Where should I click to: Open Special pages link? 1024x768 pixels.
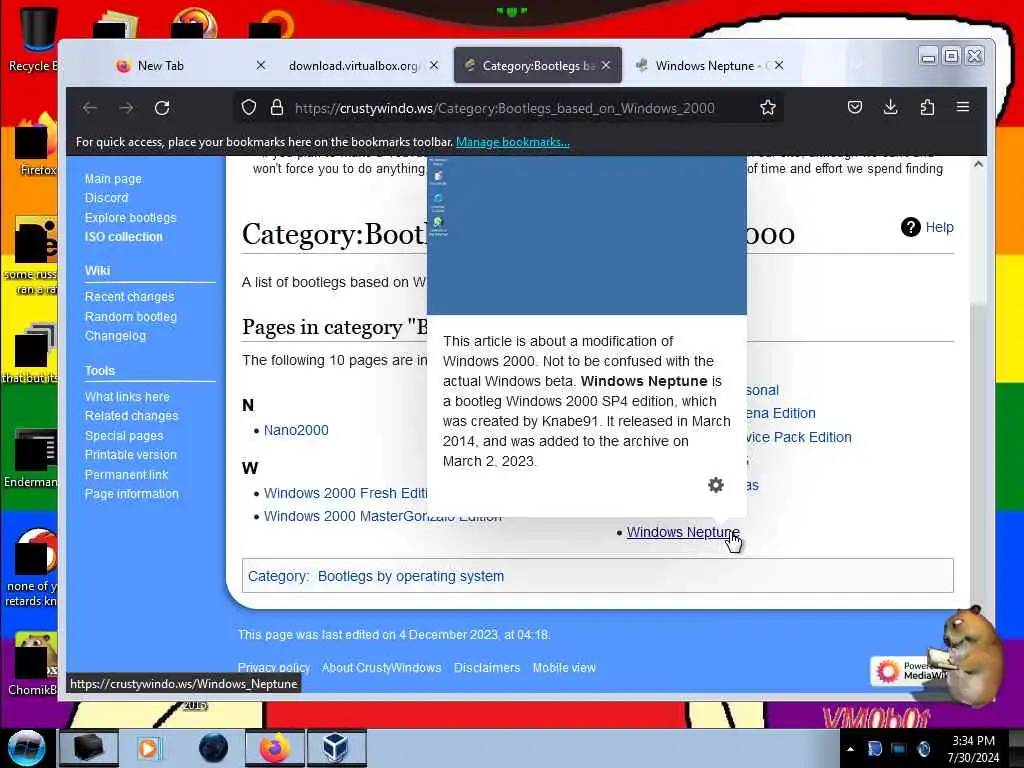(x=124, y=436)
